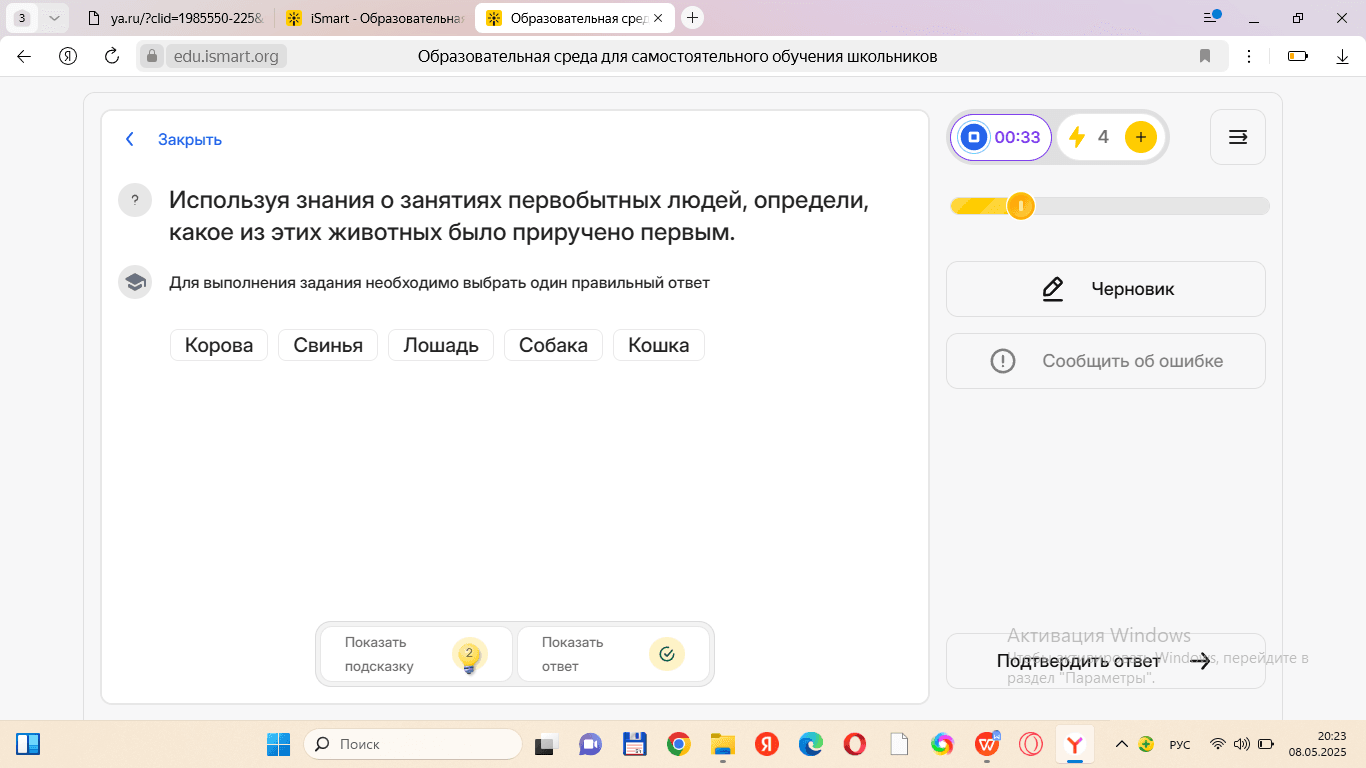The width and height of the screenshot is (1366, 768).
Task: Close the active Образовательная среда tab
Action: (x=658, y=18)
